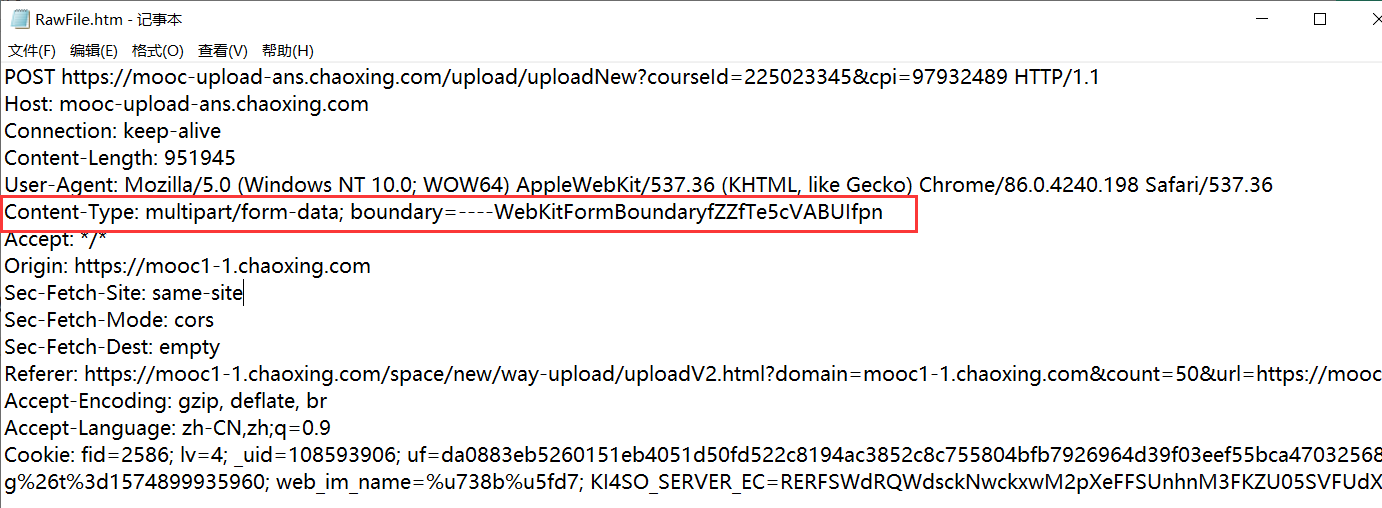Click the Cookie header line
This screenshot has width=1382, height=508.
point(690,455)
